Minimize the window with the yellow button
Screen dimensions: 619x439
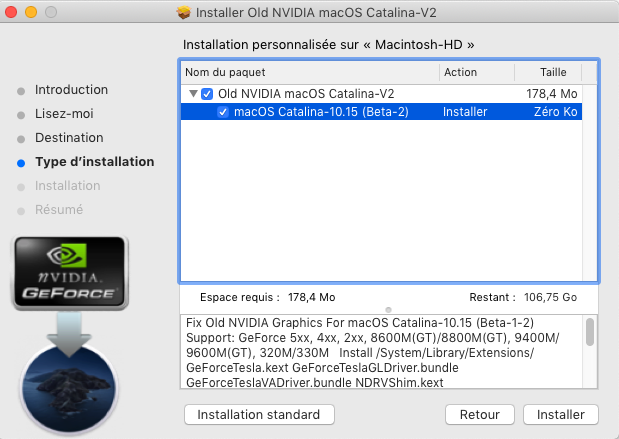click(x=31, y=12)
